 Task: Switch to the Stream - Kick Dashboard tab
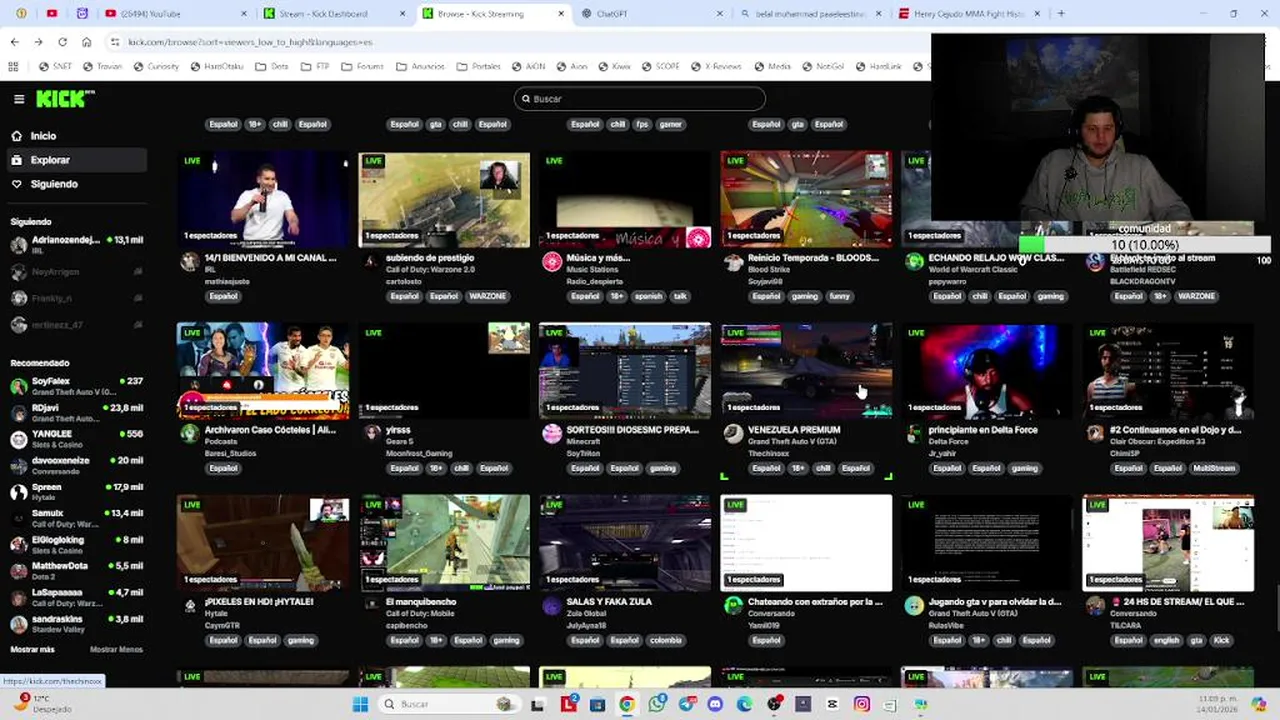click(x=335, y=14)
